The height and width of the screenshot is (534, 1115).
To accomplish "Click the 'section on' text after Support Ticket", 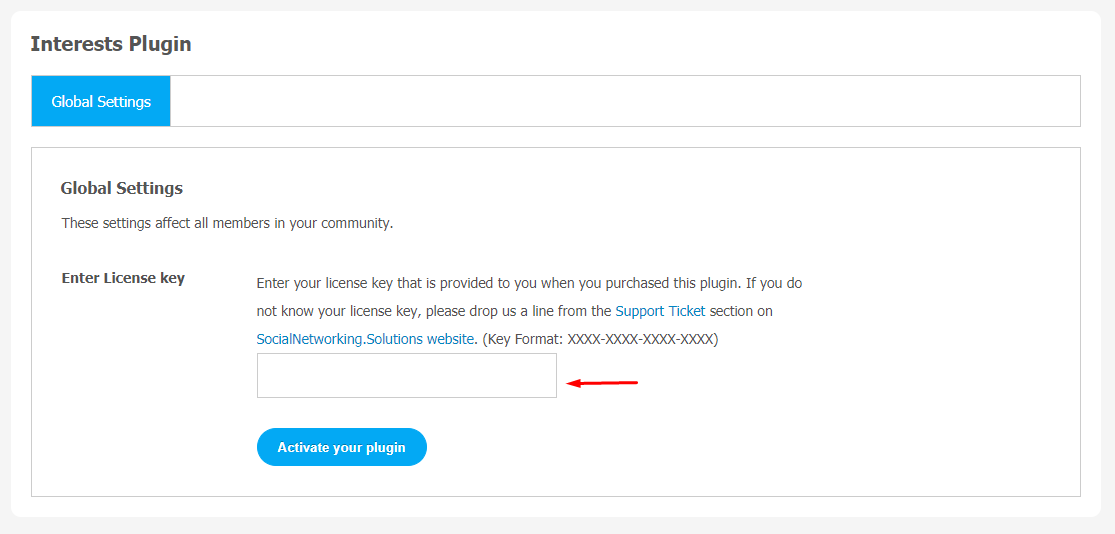I will tap(741, 311).
